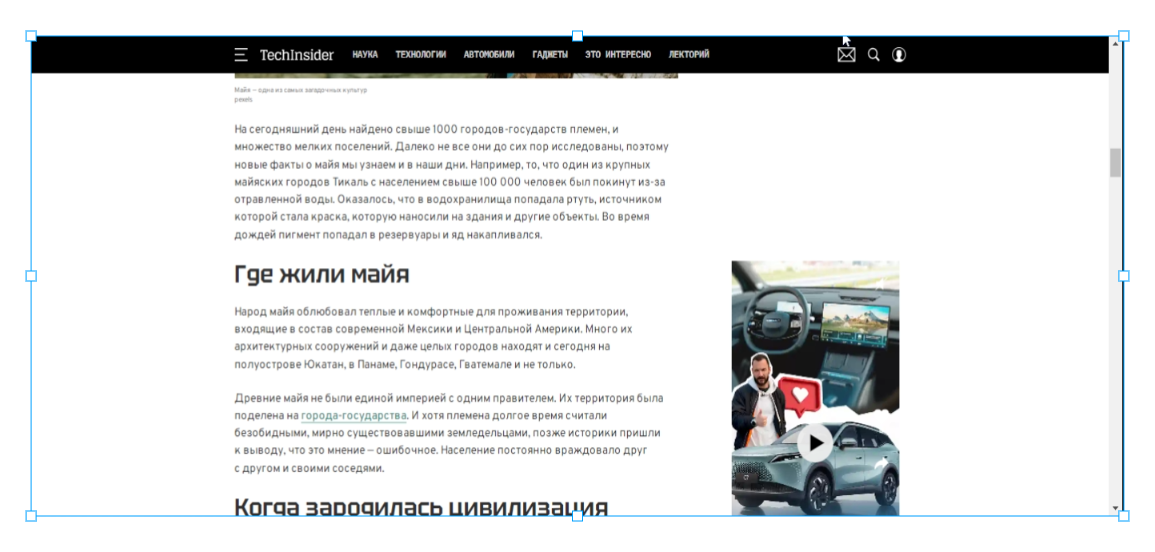The width and height of the screenshot is (1155, 552).
Task: Play the car advertisement video
Action: point(815,443)
